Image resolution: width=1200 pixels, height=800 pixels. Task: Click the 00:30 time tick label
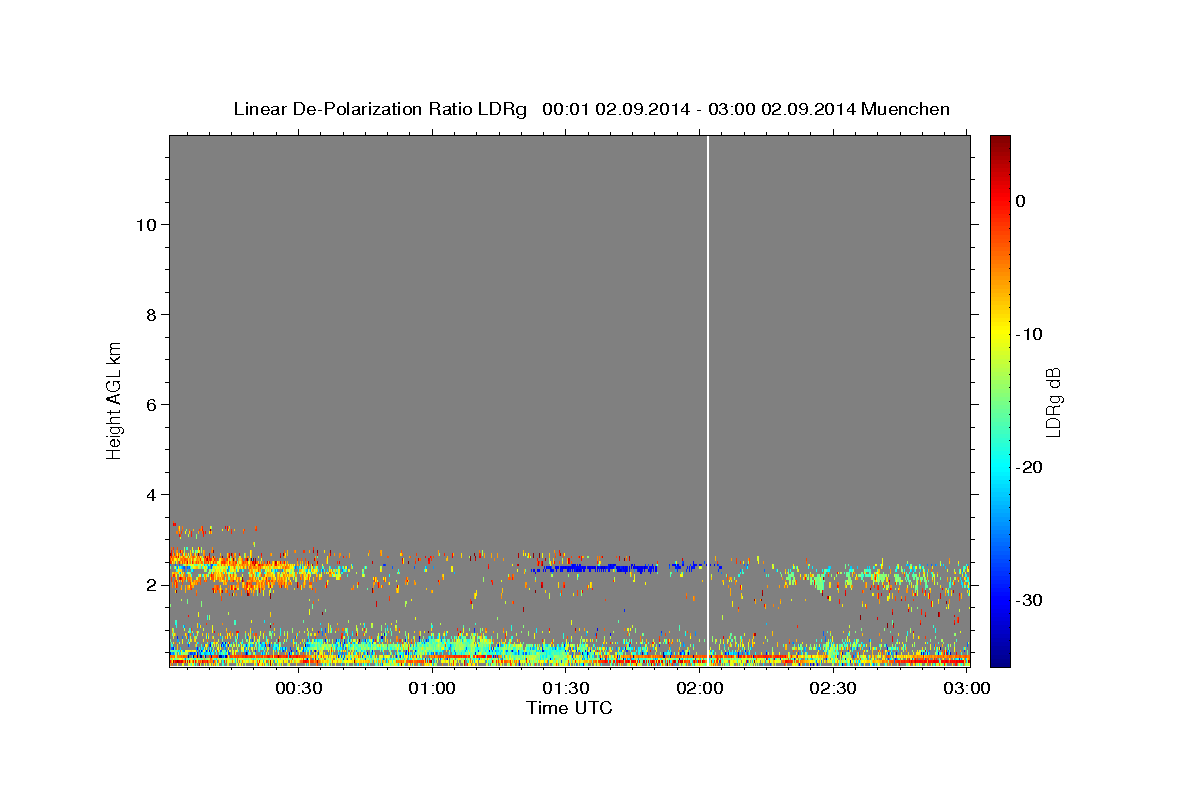click(x=298, y=688)
